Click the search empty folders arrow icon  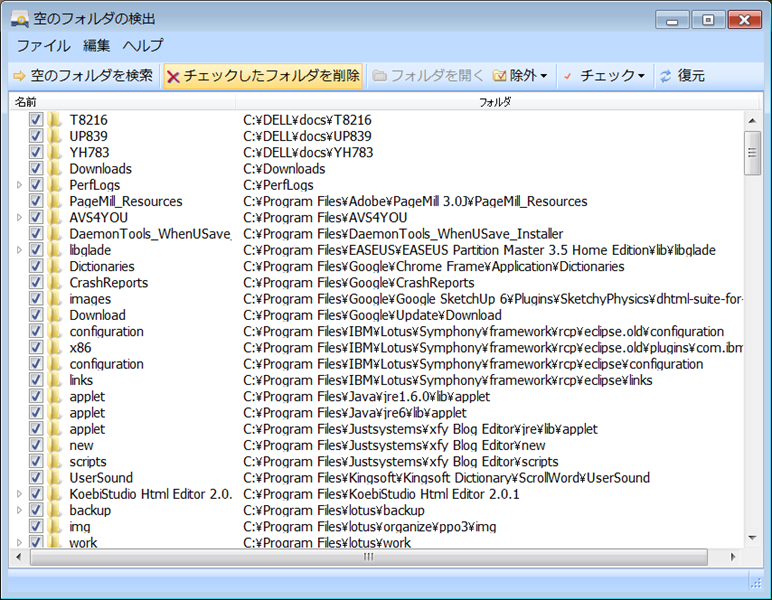(x=19, y=76)
